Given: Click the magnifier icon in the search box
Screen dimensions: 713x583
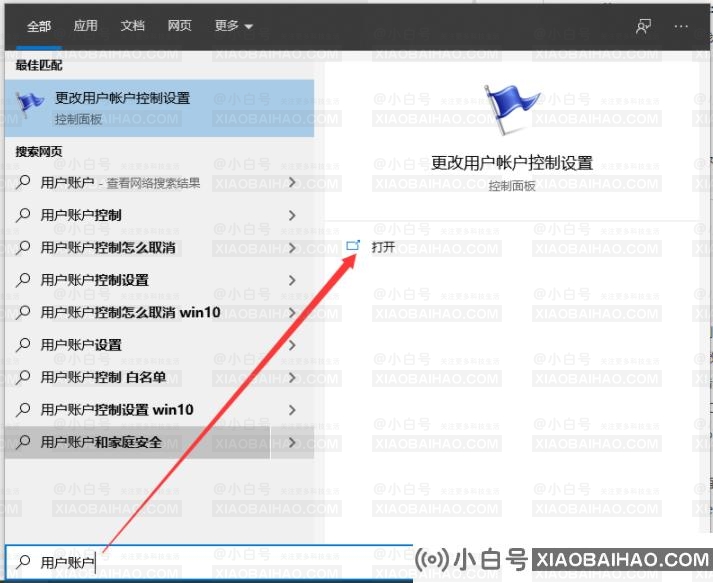Looking at the screenshot, I should pyautogui.click(x=23, y=562).
